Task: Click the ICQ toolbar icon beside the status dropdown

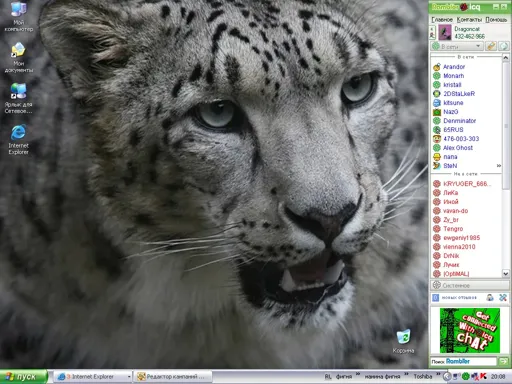Action: click(x=491, y=46)
